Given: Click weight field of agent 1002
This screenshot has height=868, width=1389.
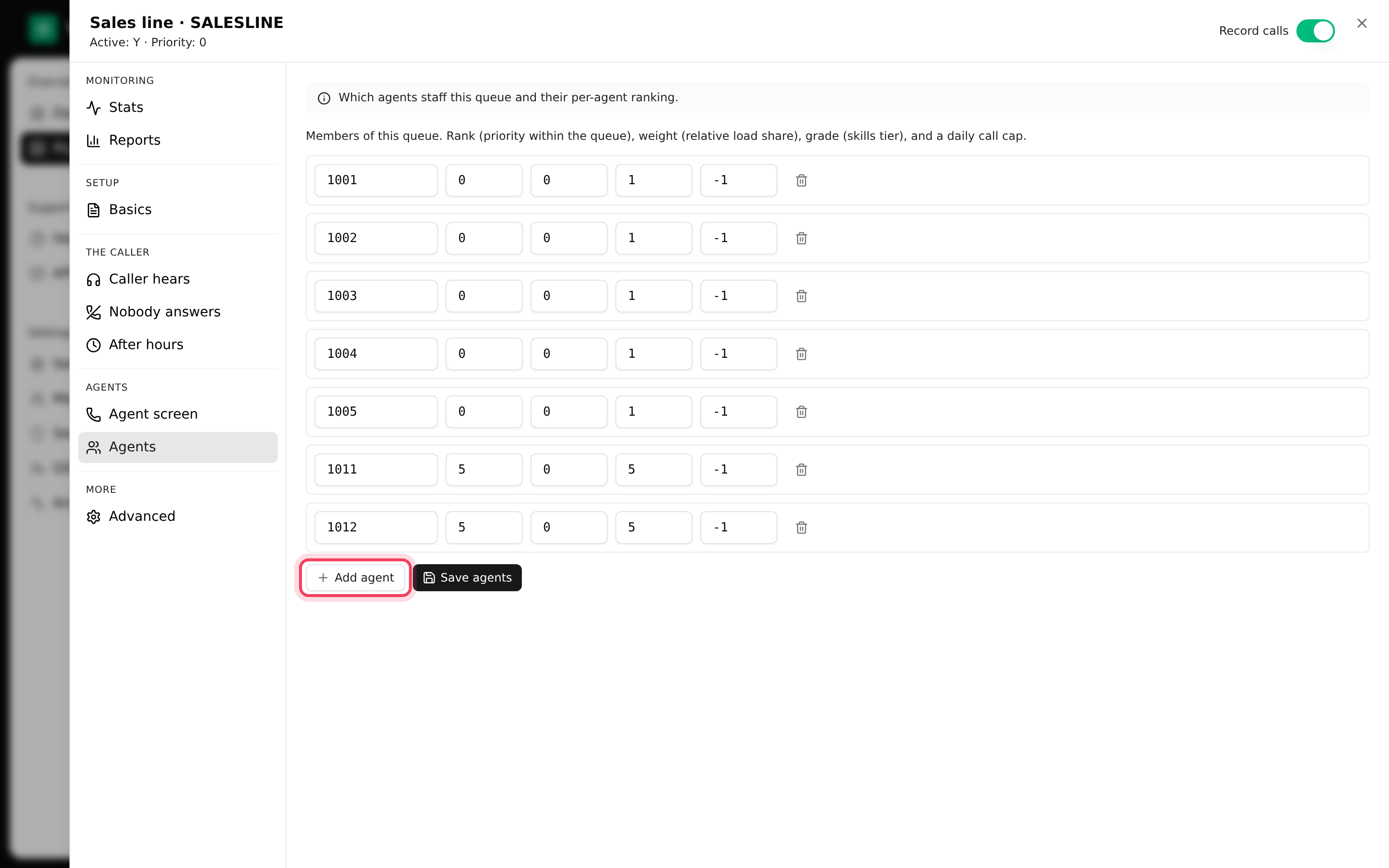Looking at the screenshot, I should click(569, 238).
